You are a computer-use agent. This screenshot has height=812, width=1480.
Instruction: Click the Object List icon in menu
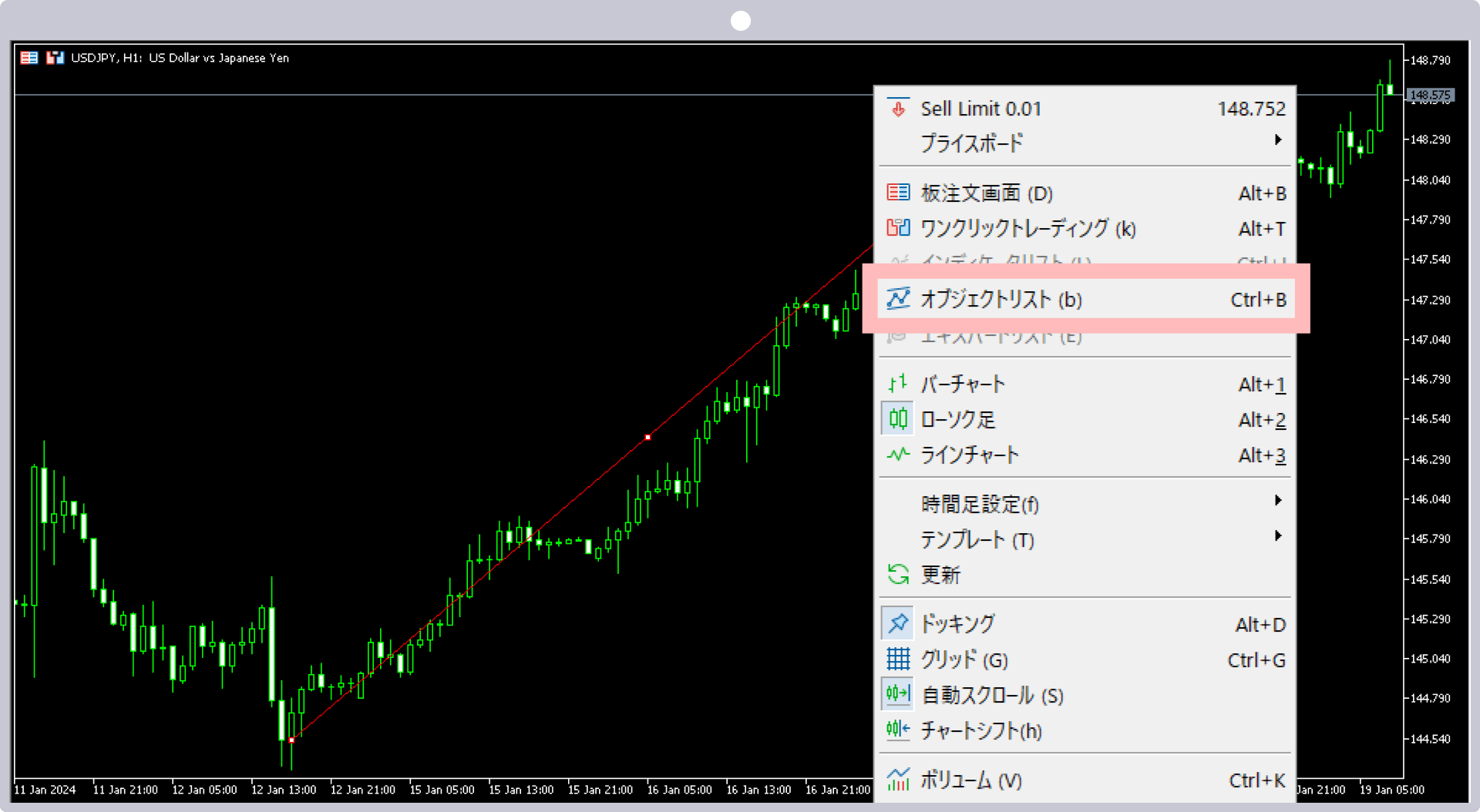pyautogui.click(x=898, y=299)
